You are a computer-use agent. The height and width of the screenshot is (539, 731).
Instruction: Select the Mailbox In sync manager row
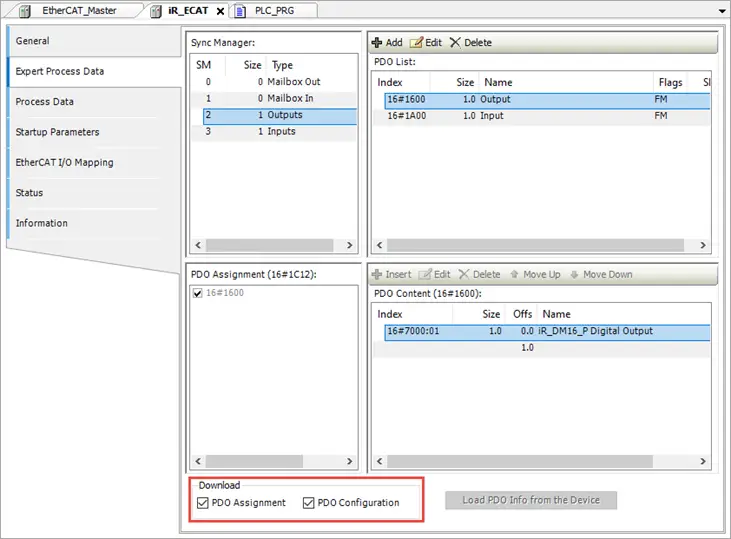pos(274,98)
